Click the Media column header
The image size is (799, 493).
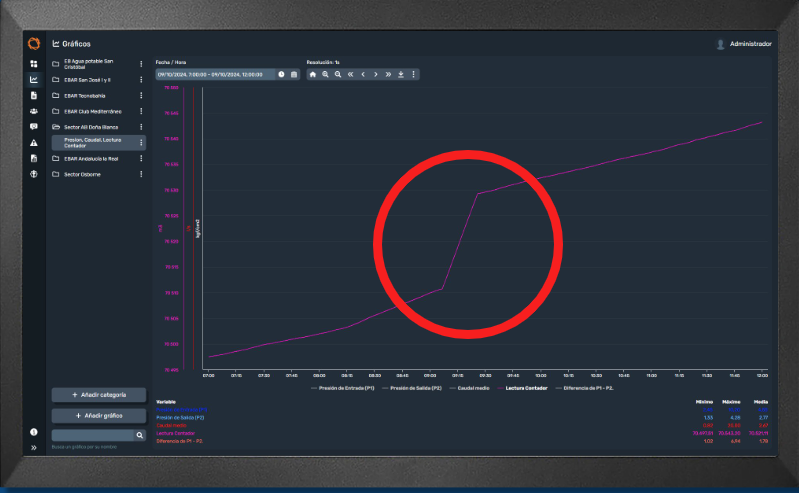761,402
